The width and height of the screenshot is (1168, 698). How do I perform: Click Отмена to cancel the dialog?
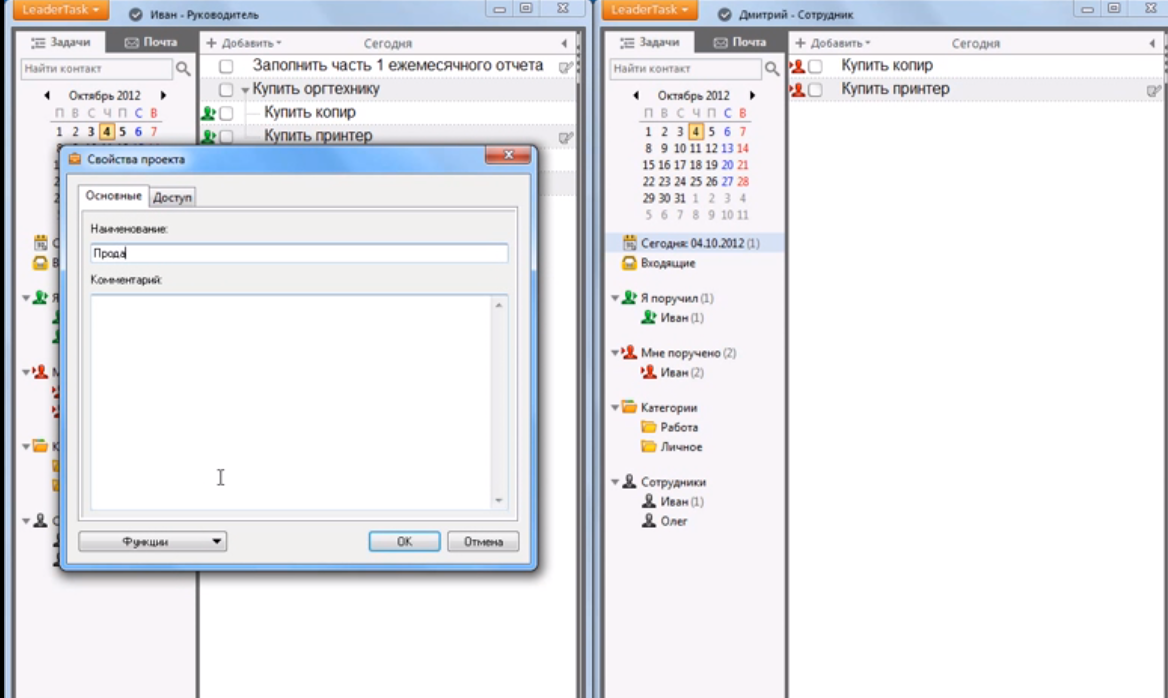click(x=483, y=541)
